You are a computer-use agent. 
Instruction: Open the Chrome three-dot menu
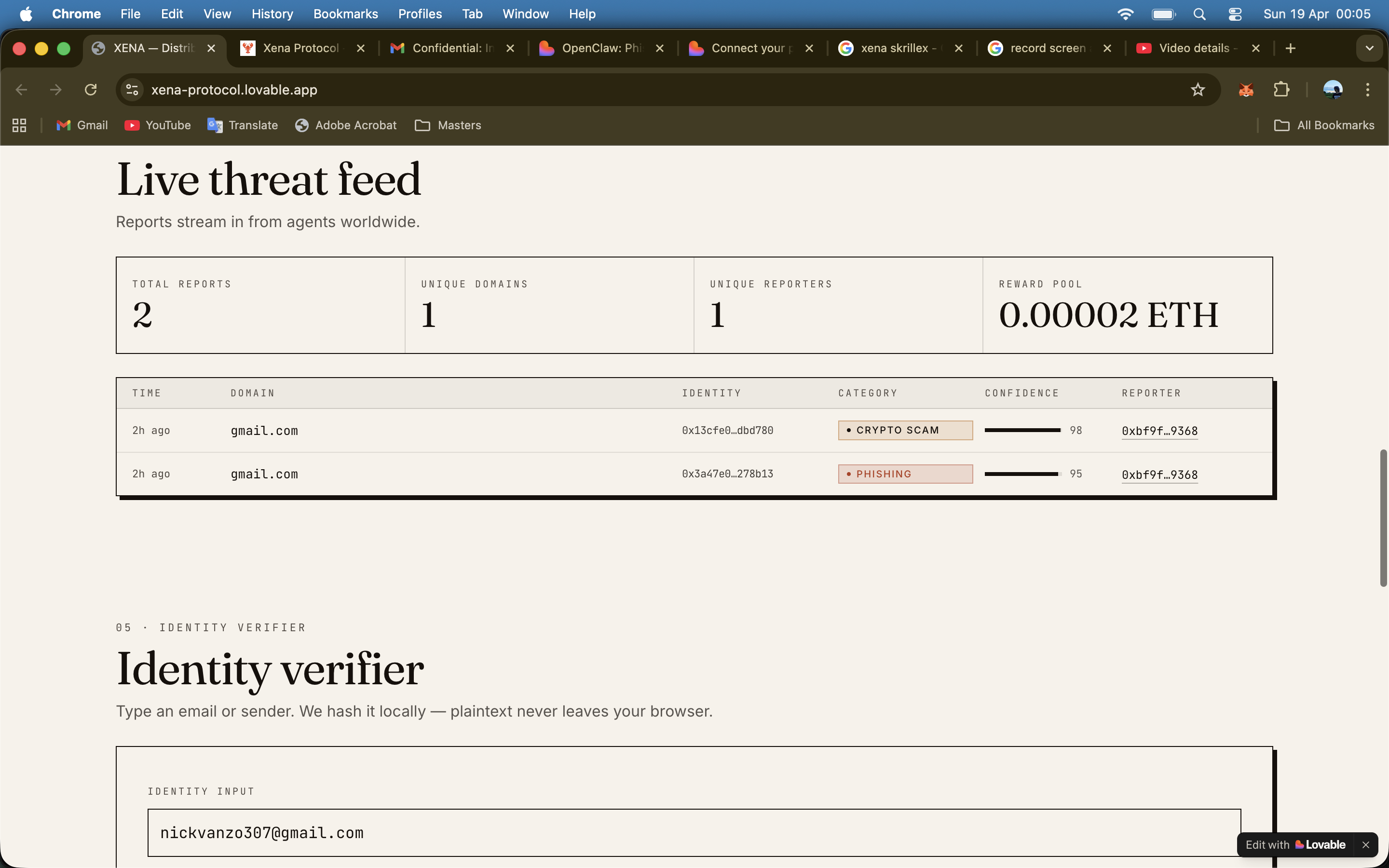pyautogui.click(x=1367, y=90)
